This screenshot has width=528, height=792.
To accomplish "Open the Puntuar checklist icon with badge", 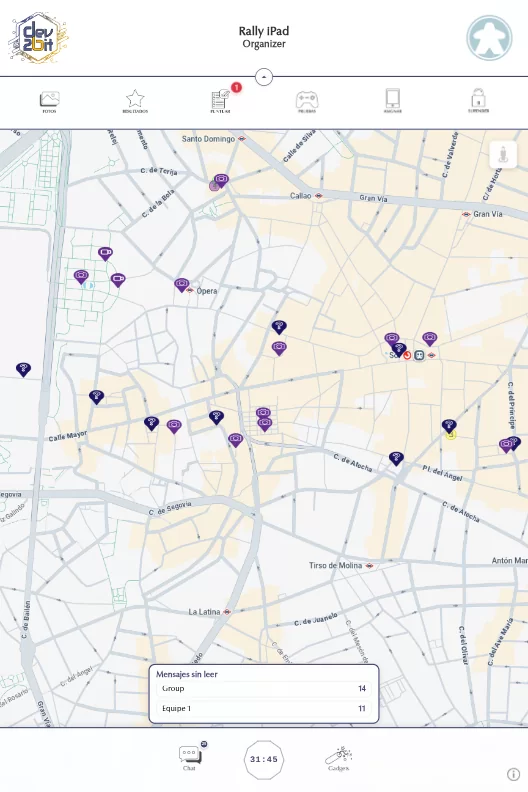I will click(x=221, y=102).
